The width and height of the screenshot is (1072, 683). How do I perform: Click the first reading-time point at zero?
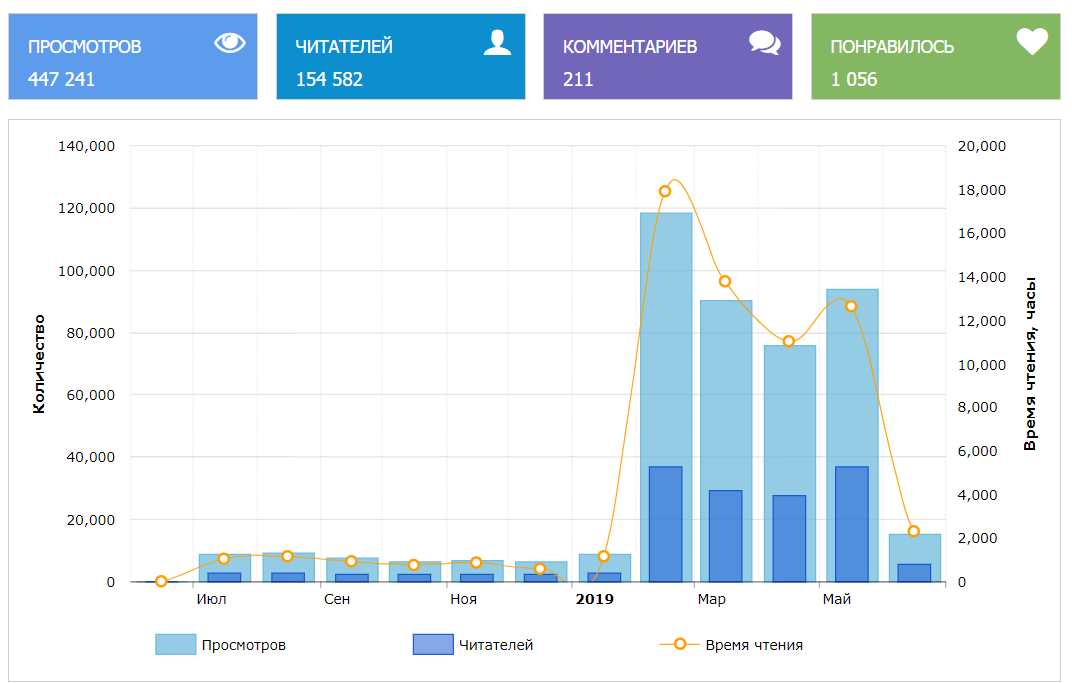click(161, 581)
